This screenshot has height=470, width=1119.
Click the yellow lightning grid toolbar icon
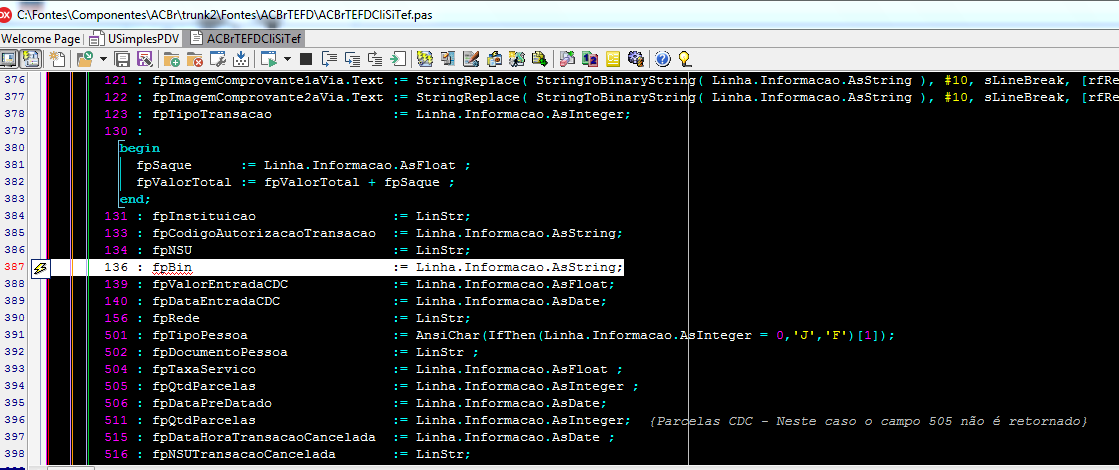pos(425,58)
